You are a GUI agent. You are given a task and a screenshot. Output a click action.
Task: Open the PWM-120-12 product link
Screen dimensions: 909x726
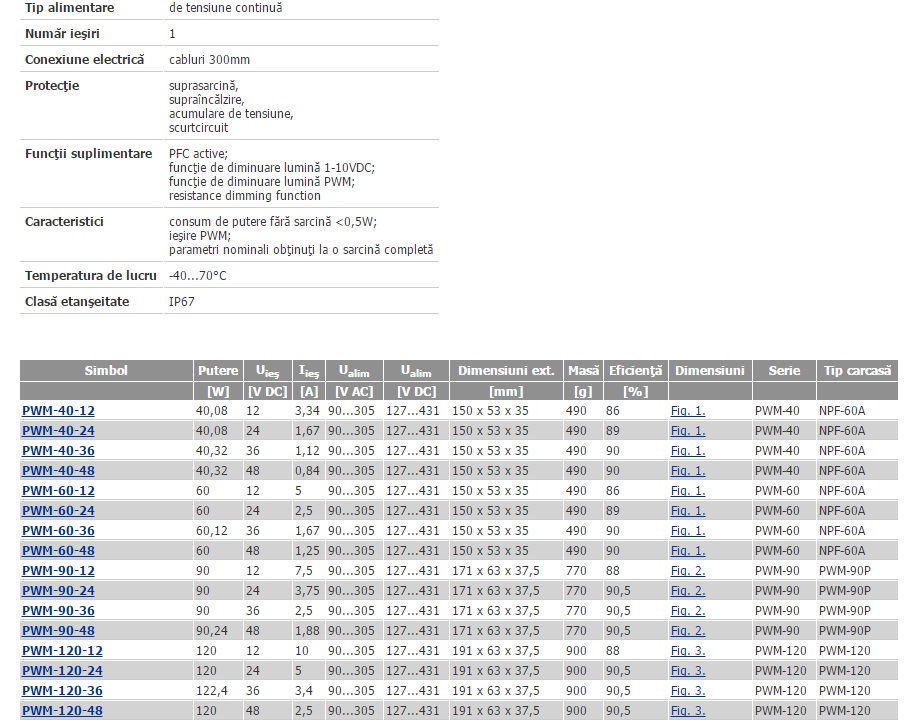tap(62, 651)
